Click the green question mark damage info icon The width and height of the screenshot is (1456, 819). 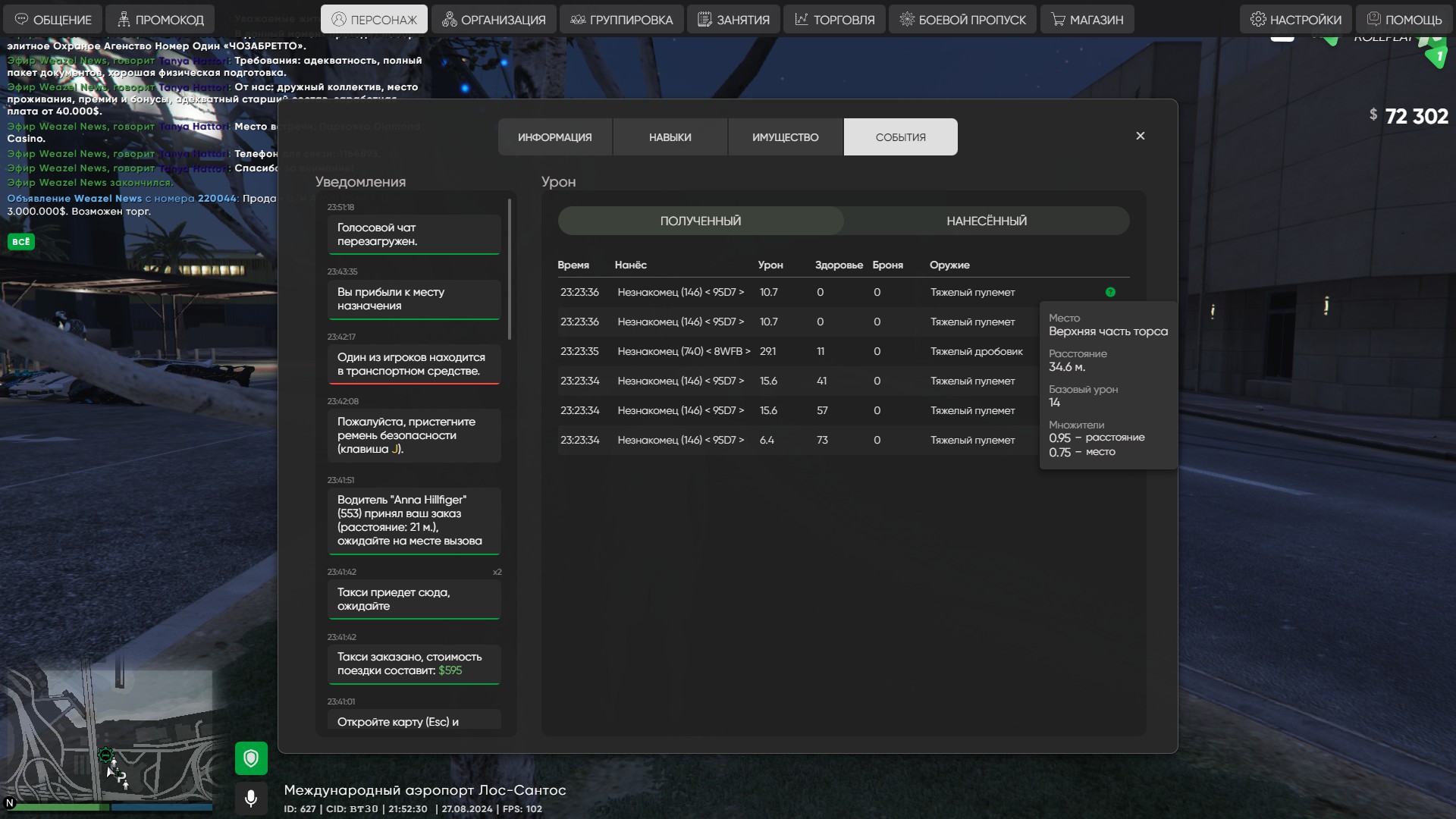tap(1110, 292)
